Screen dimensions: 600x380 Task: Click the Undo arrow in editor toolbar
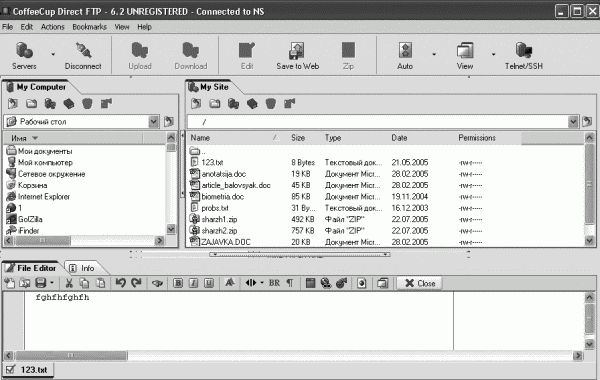[121, 283]
